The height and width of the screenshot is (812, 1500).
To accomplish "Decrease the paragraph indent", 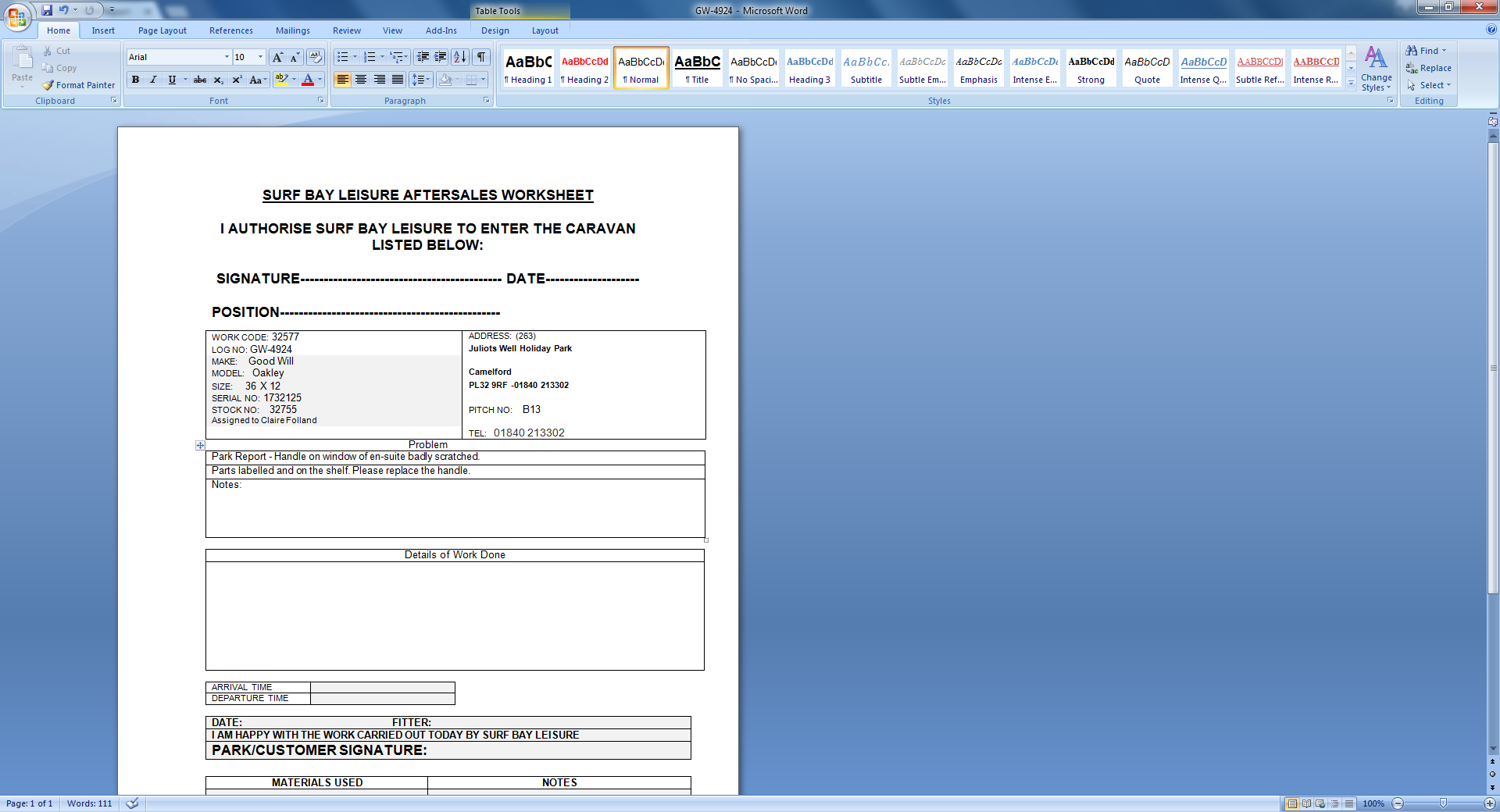I will (423, 57).
